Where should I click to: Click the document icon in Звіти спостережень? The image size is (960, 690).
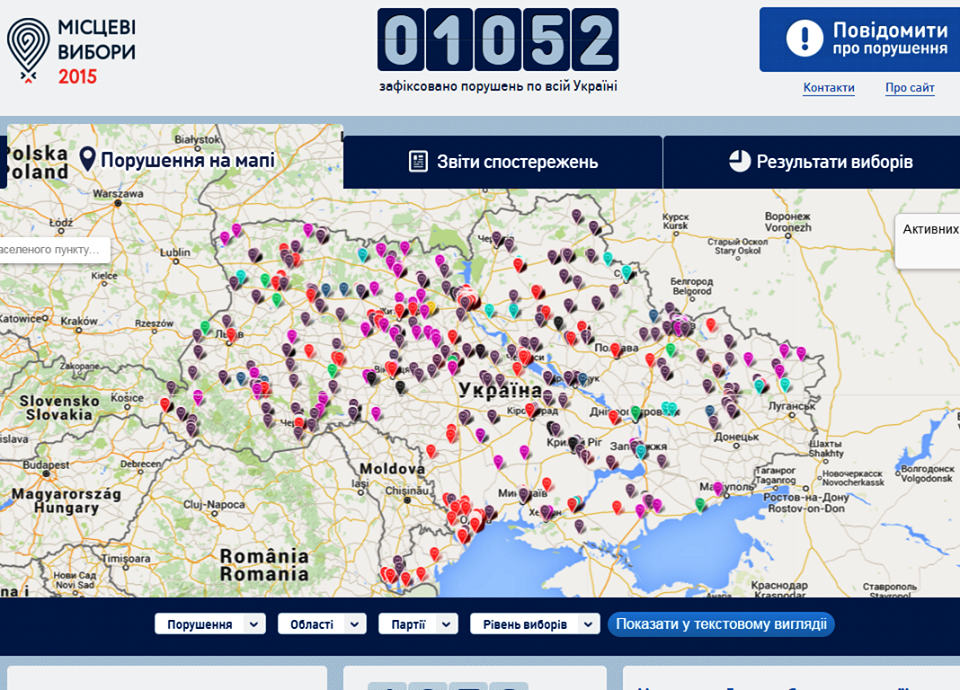pos(418,162)
